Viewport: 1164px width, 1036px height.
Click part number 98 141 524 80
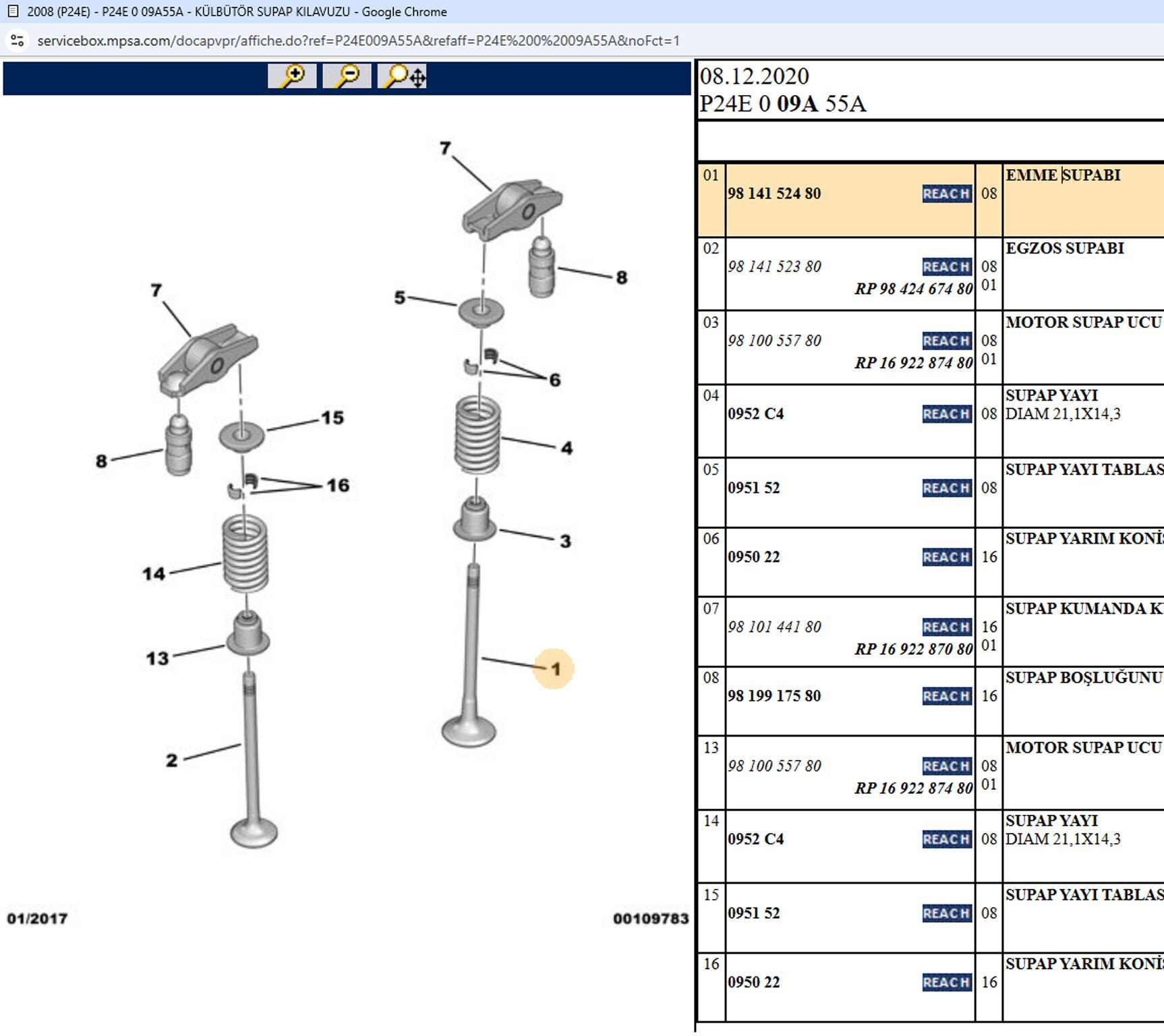click(774, 194)
